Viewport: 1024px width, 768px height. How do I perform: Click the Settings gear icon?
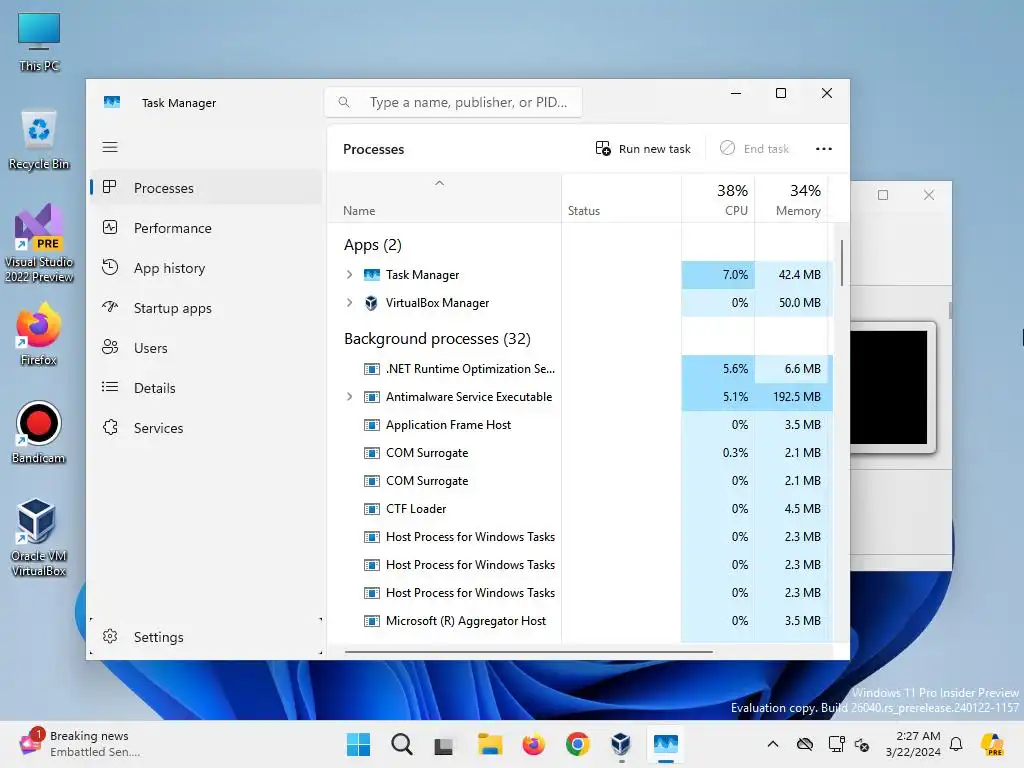point(110,636)
